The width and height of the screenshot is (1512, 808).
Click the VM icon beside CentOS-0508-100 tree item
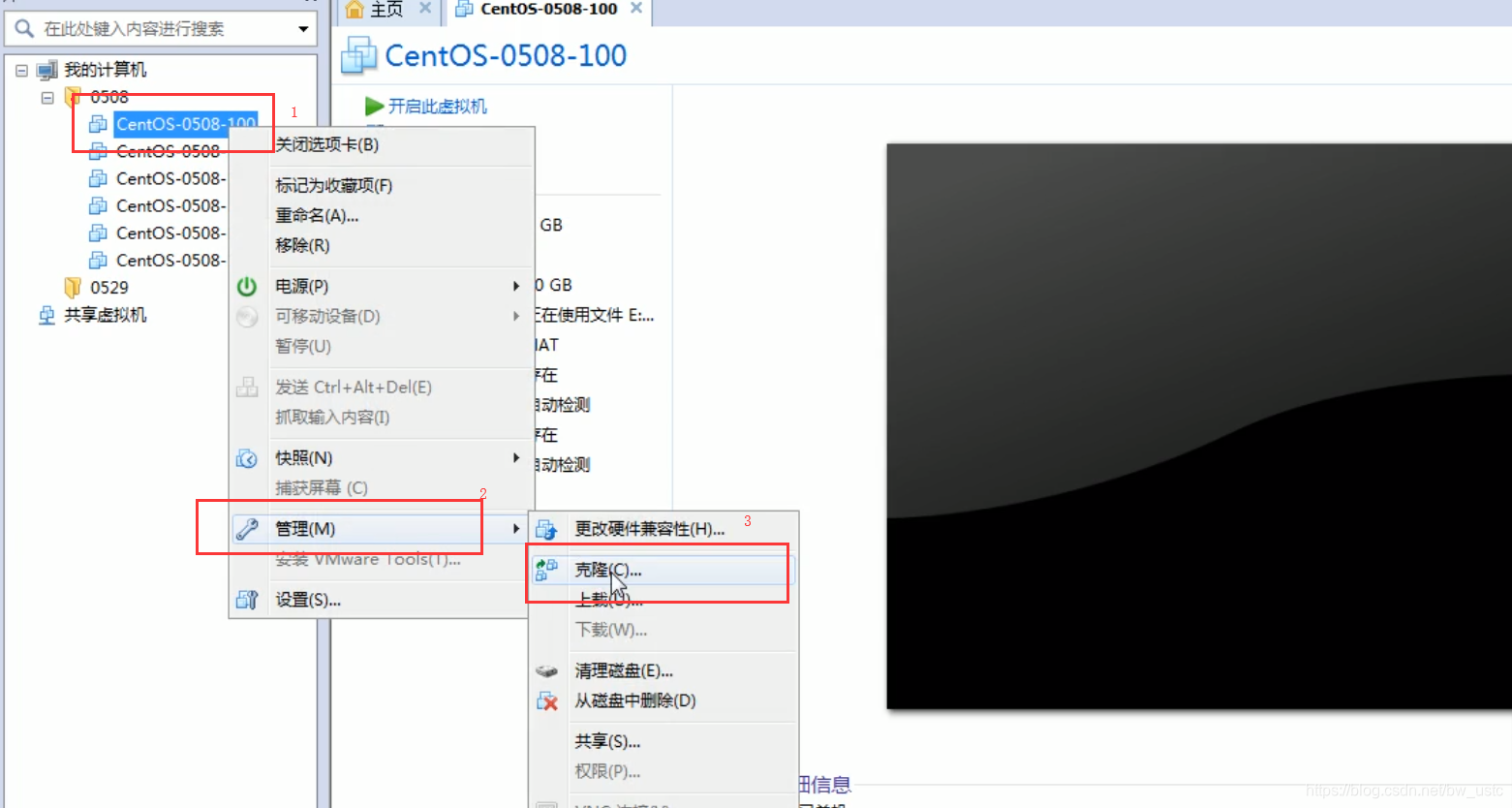tap(98, 124)
